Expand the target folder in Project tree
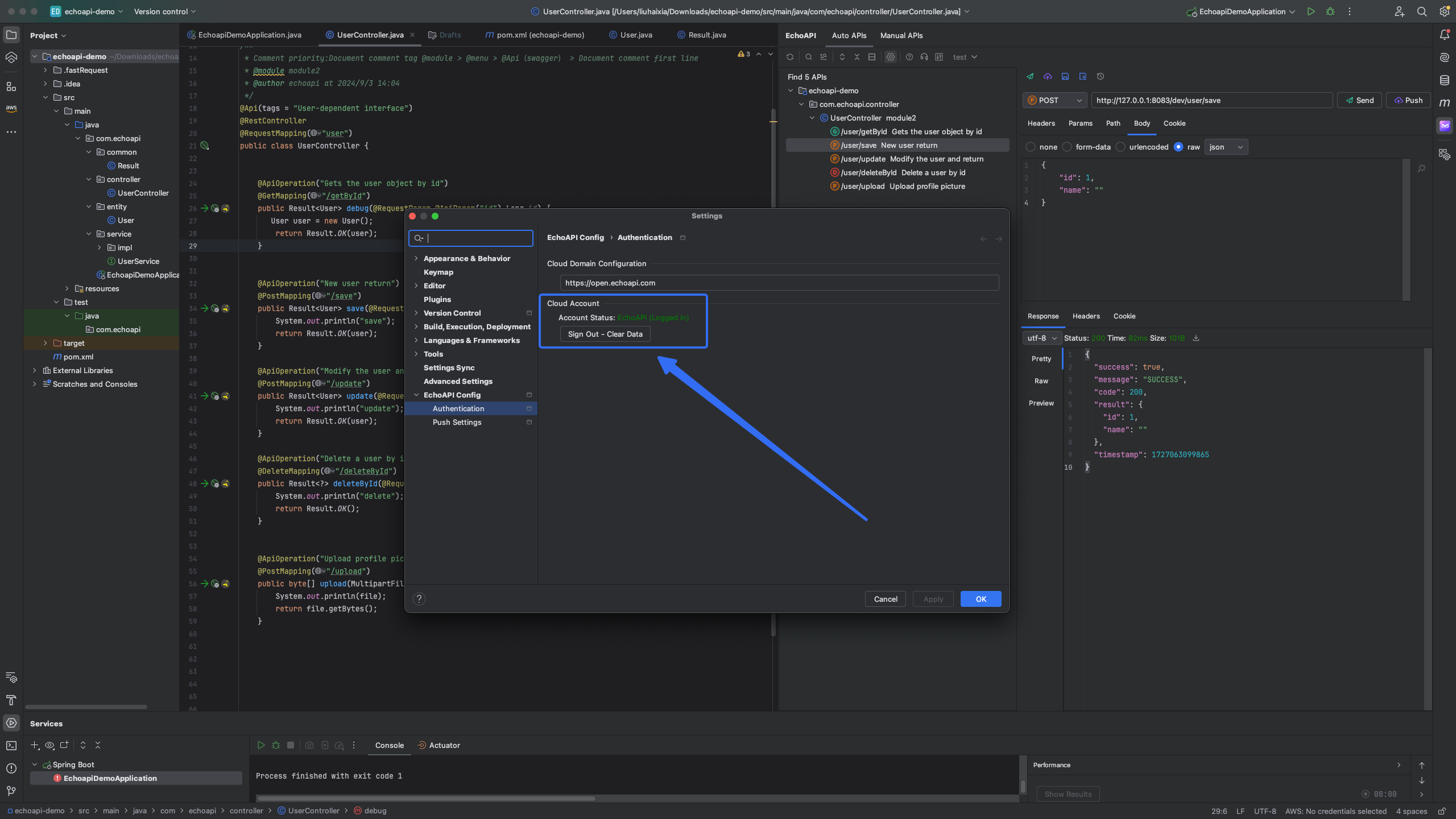Viewport: 1456px width, 819px height. click(45, 343)
